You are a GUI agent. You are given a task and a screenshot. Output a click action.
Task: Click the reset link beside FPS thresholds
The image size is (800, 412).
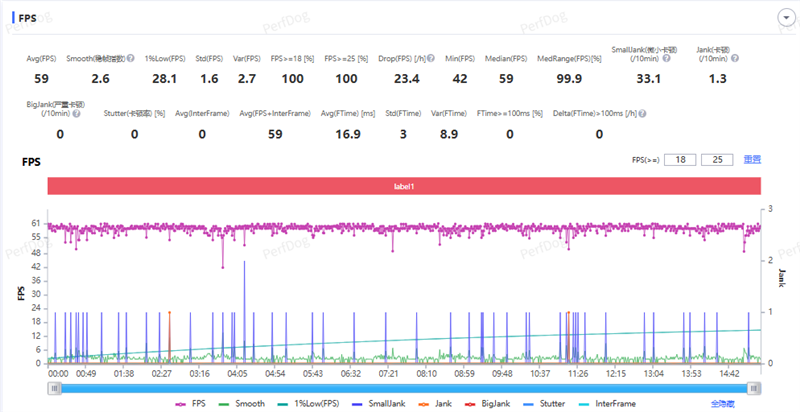coord(752,159)
